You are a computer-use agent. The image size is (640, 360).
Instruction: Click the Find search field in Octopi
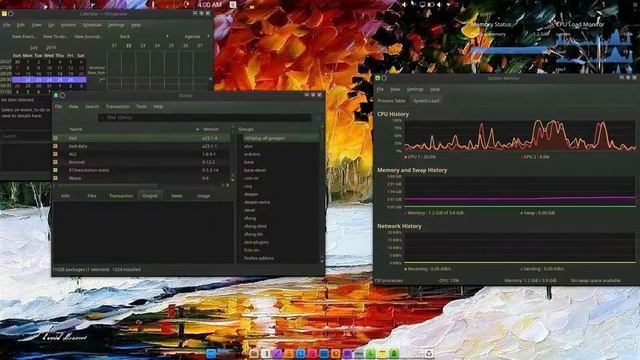click(204, 118)
